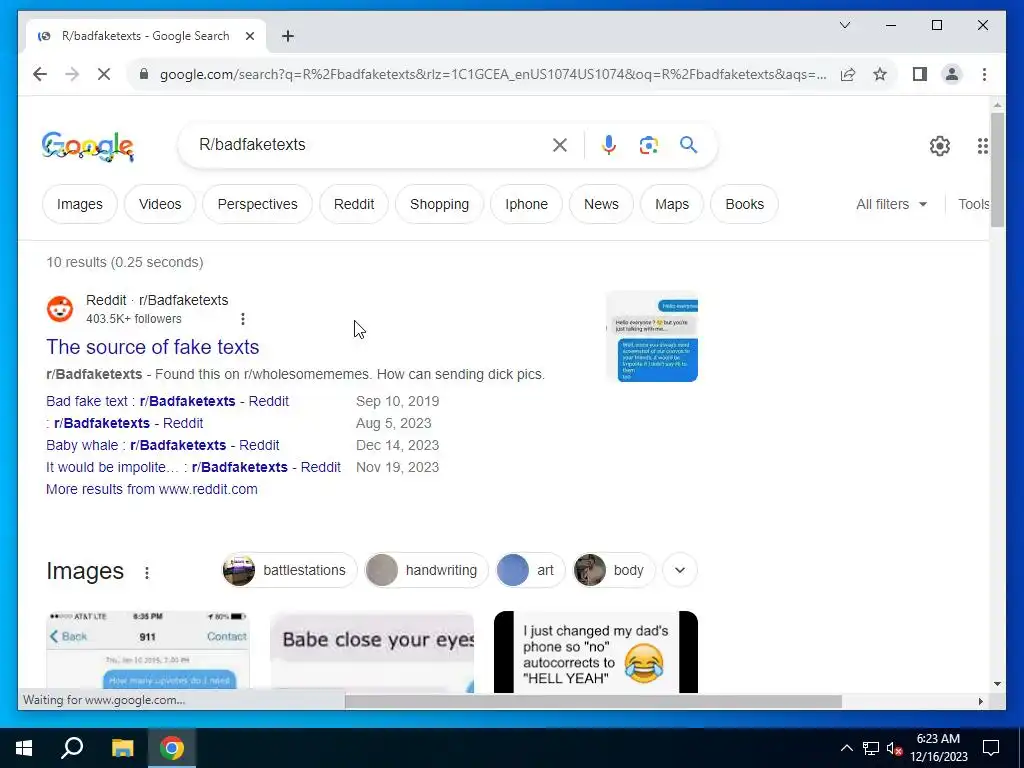The height and width of the screenshot is (768, 1024).
Task: Open the network status tray icon
Action: [x=871, y=748]
